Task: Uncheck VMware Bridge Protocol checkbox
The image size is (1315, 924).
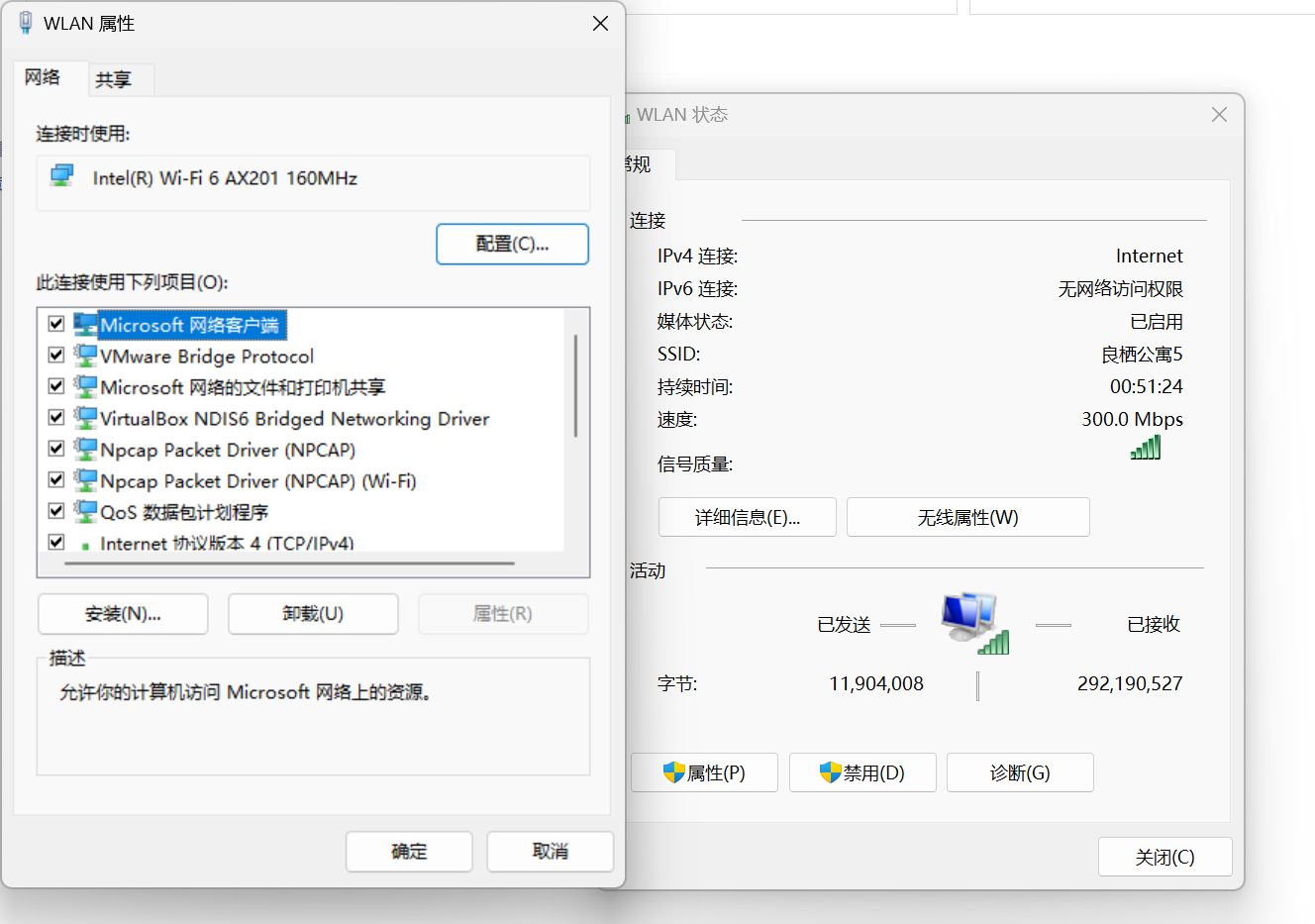Action: click(56, 355)
